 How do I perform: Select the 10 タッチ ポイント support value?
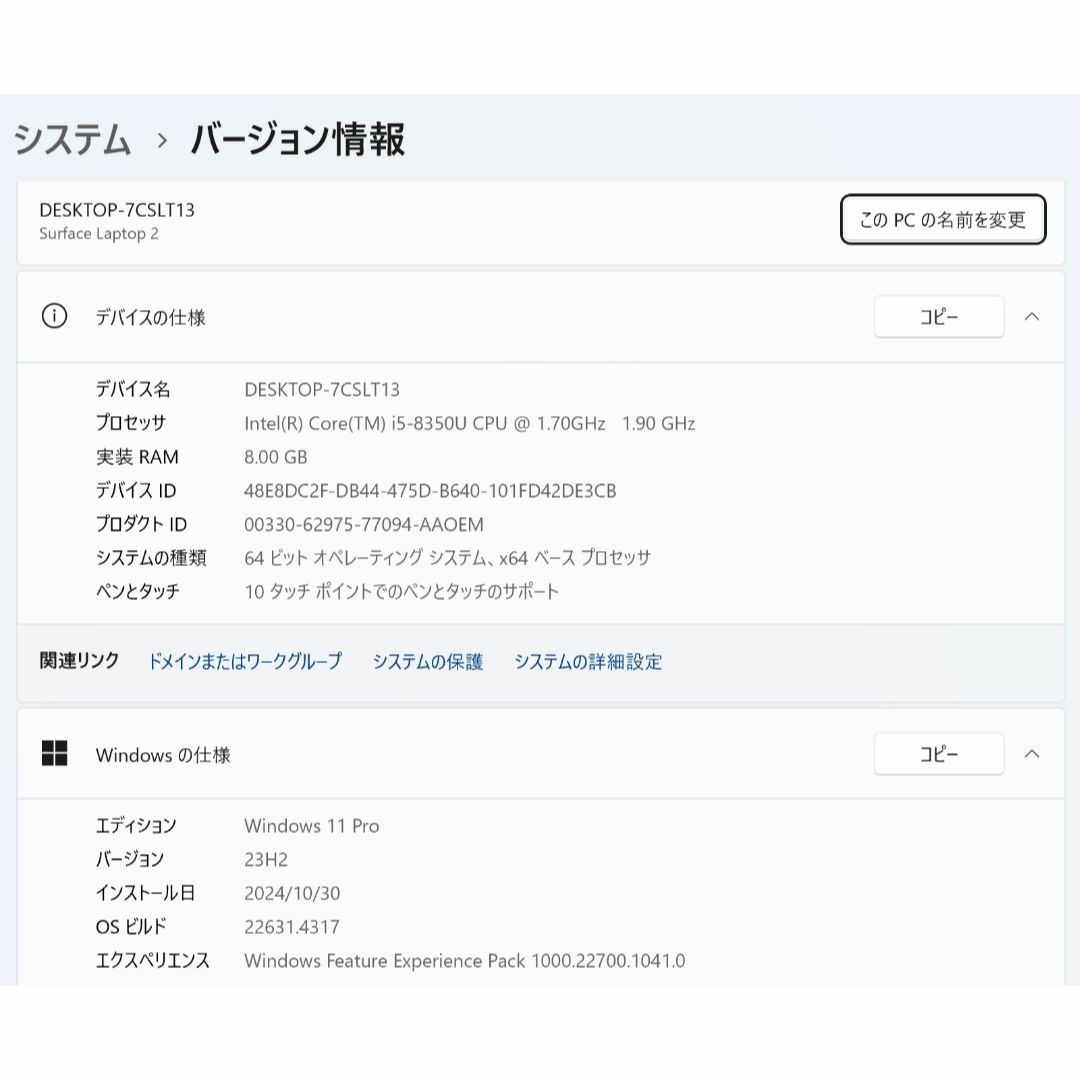402,592
